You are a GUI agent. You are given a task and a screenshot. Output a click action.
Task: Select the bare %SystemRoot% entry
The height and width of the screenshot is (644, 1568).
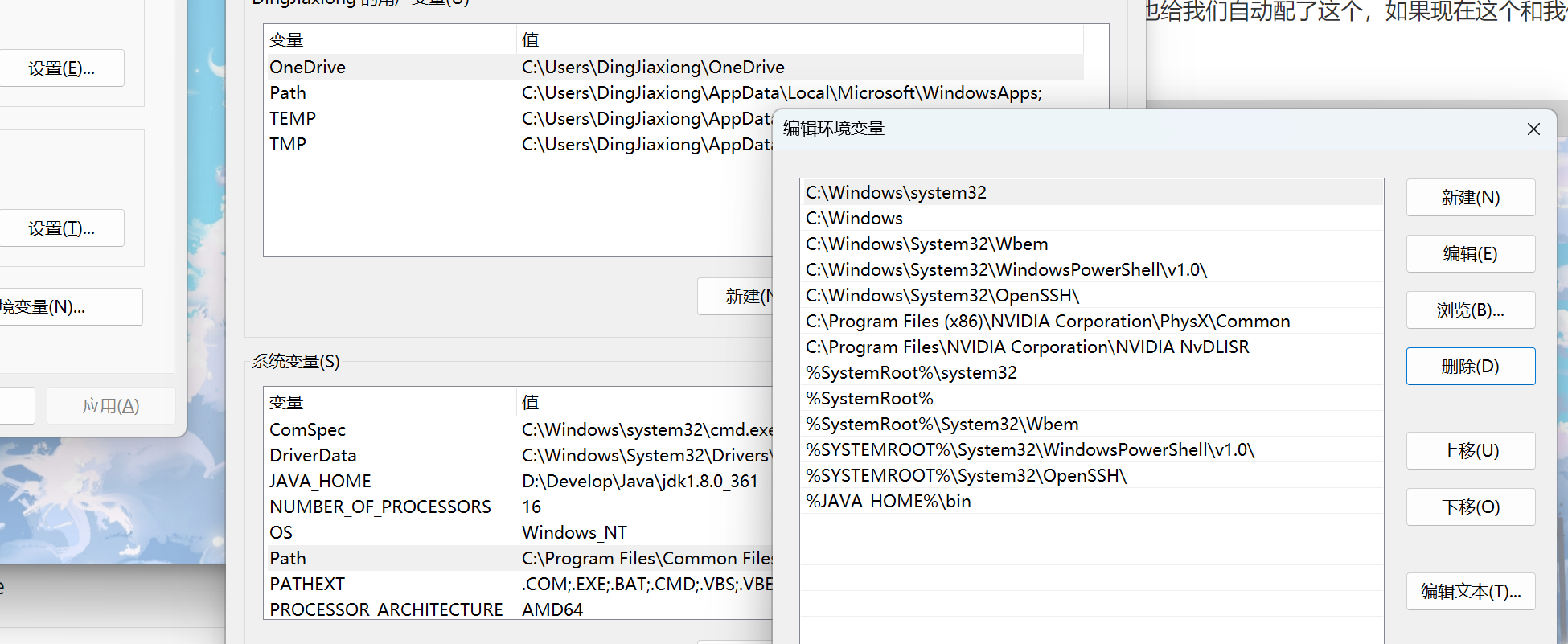click(x=1092, y=398)
